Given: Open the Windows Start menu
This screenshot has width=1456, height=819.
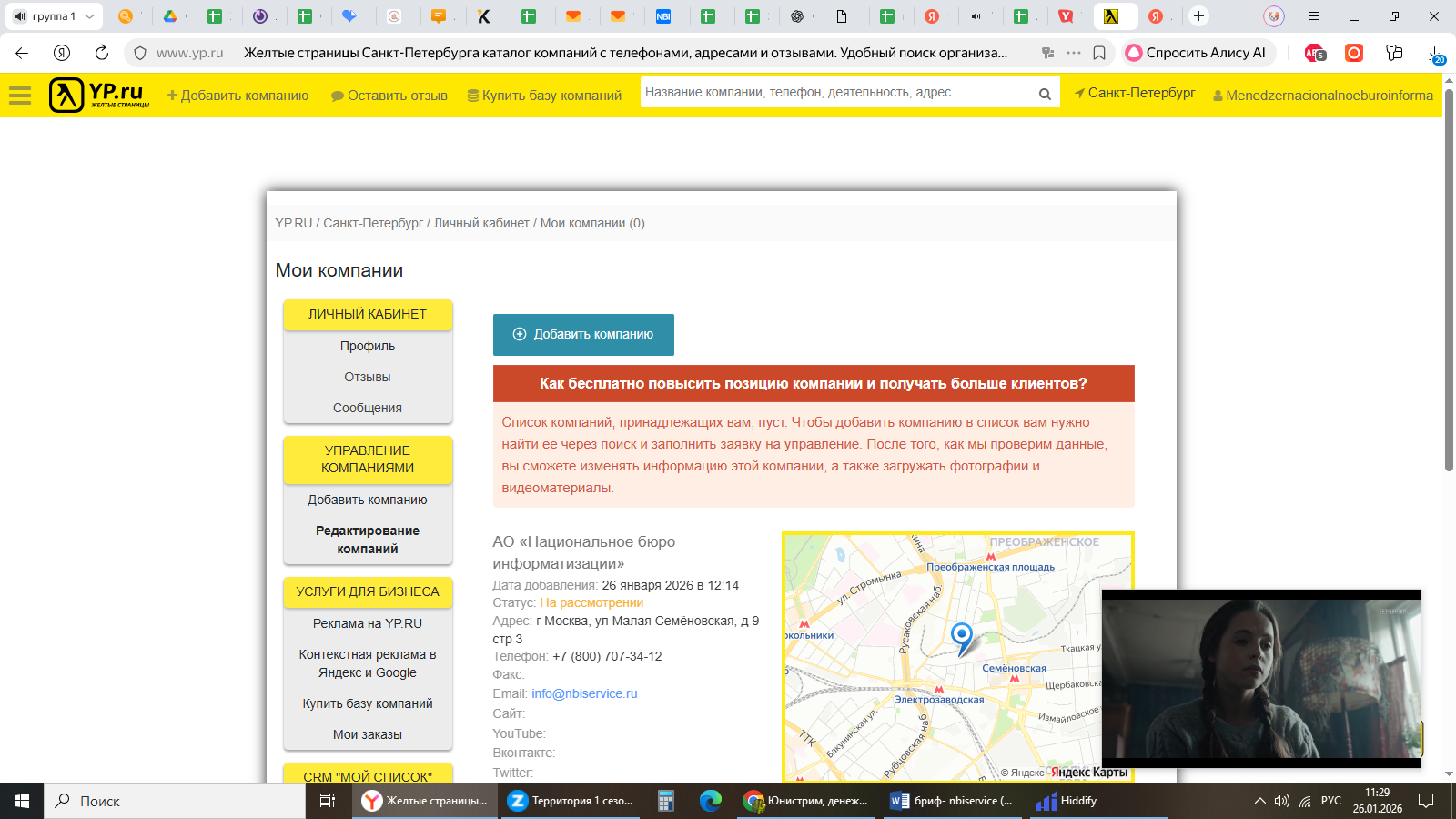Looking at the screenshot, I should (x=22, y=801).
